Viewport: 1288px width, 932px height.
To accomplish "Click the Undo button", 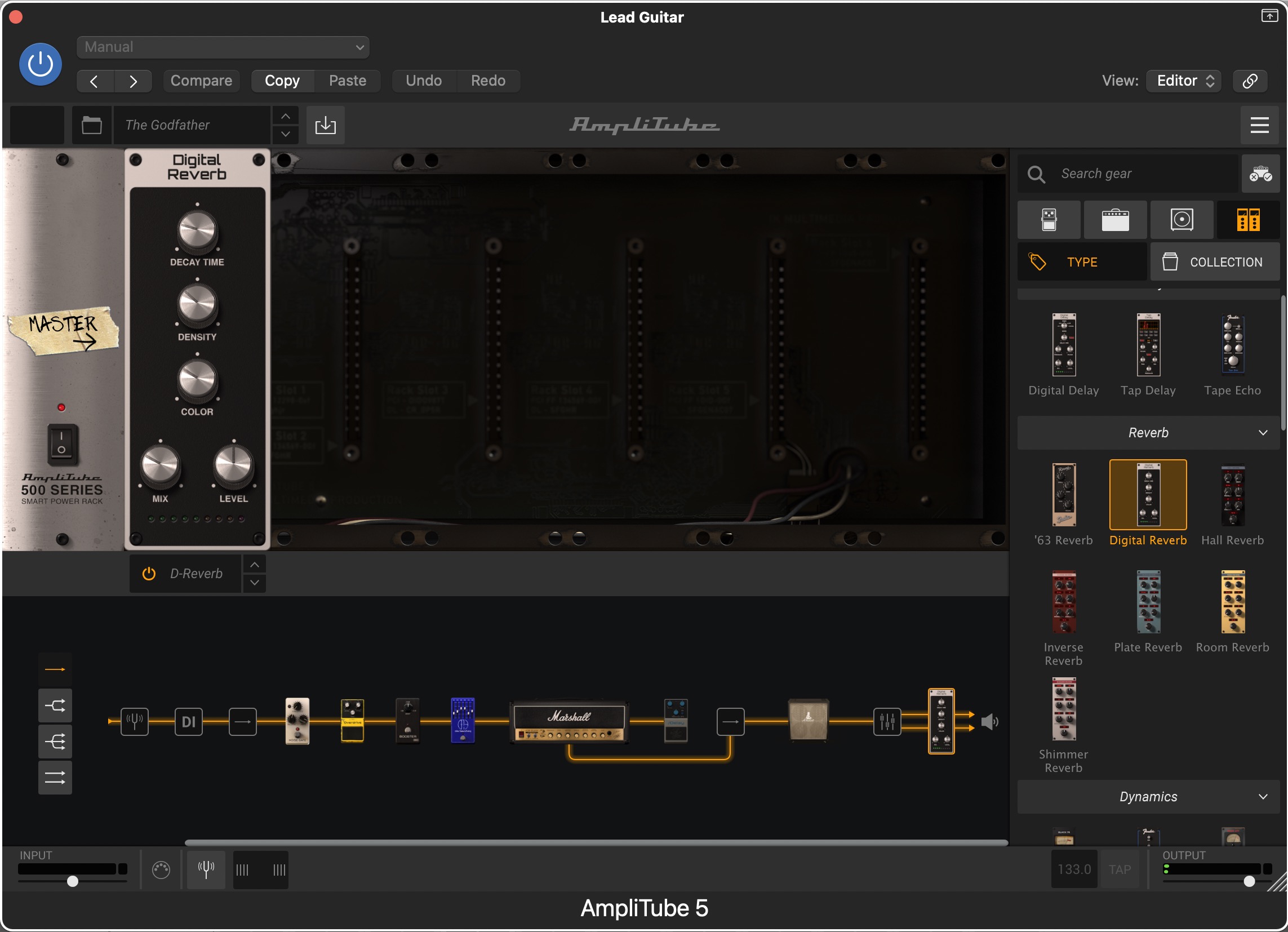I will pyautogui.click(x=424, y=81).
